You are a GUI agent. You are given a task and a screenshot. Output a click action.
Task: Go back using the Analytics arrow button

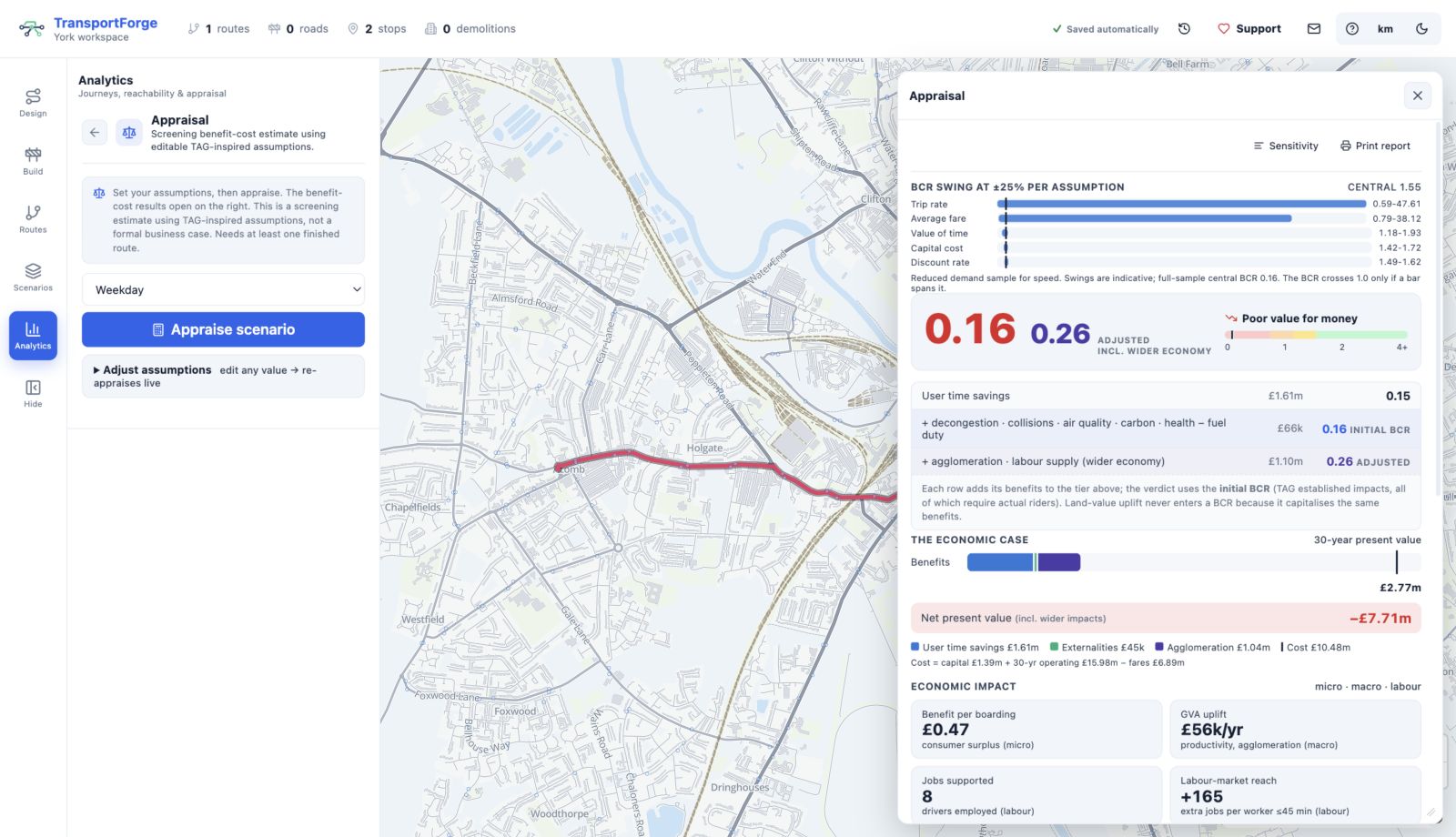(95, 133)
